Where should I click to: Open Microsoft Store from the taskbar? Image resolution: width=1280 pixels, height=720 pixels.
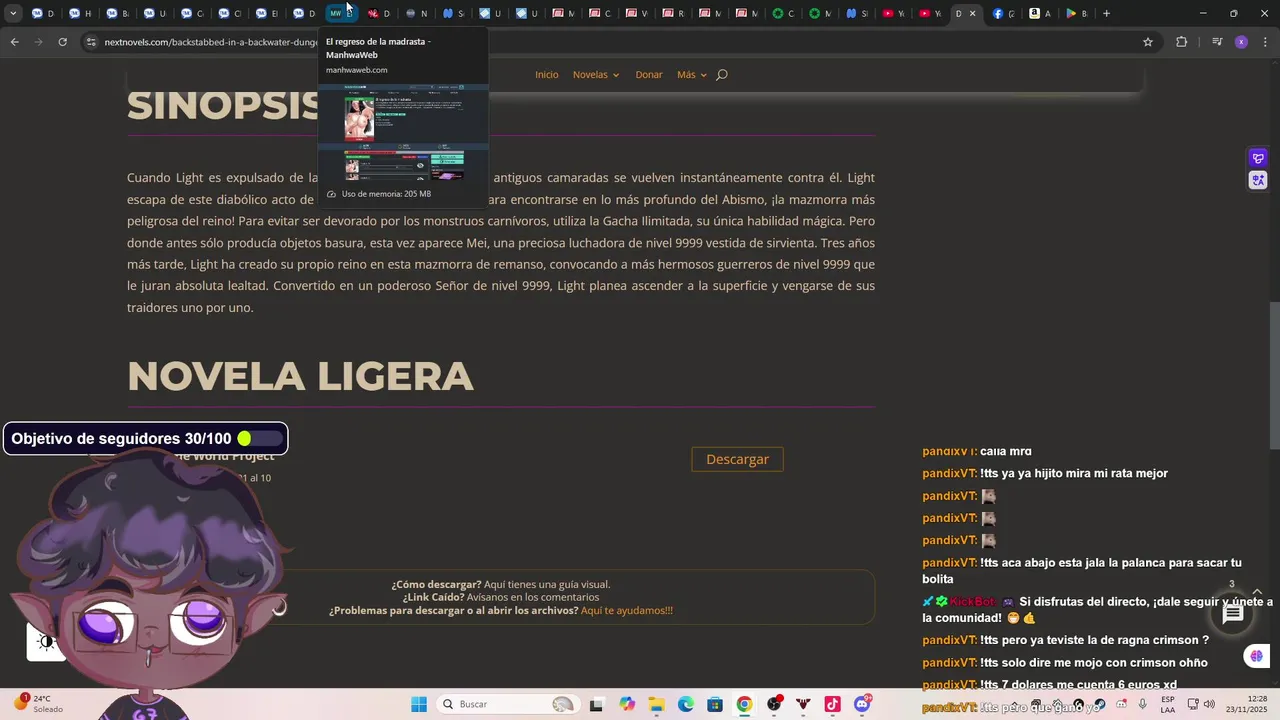tap(715, 704)
